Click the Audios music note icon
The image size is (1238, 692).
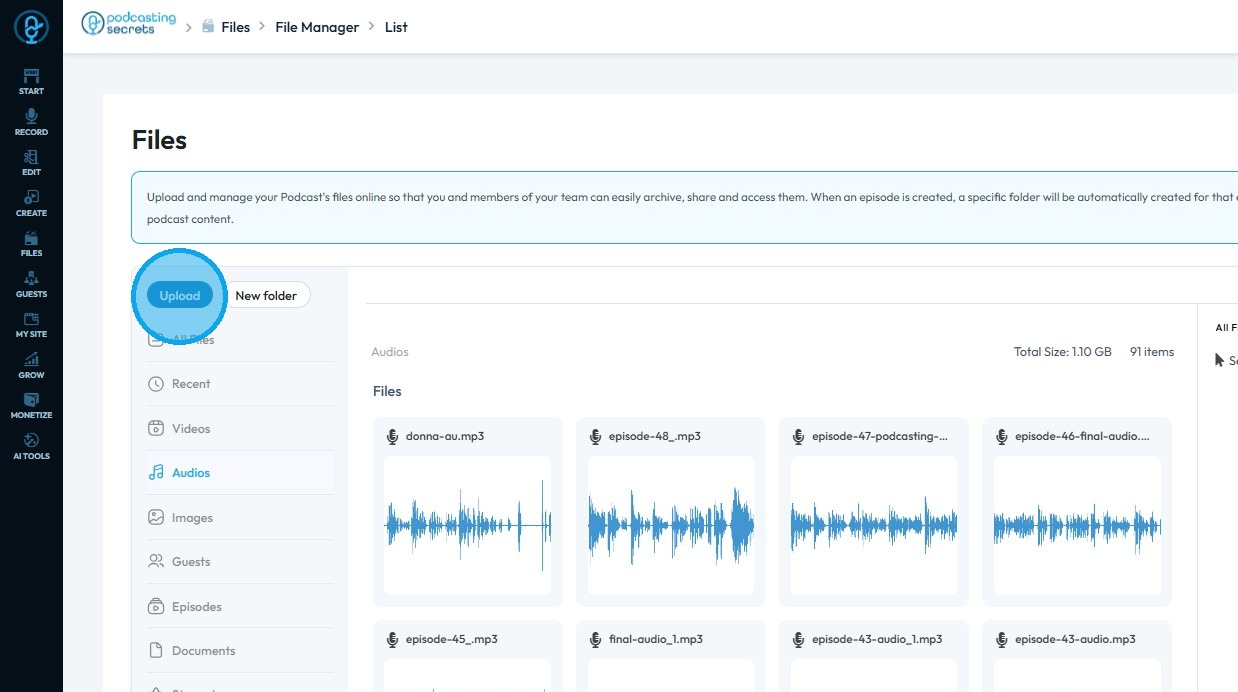(156, 472)
